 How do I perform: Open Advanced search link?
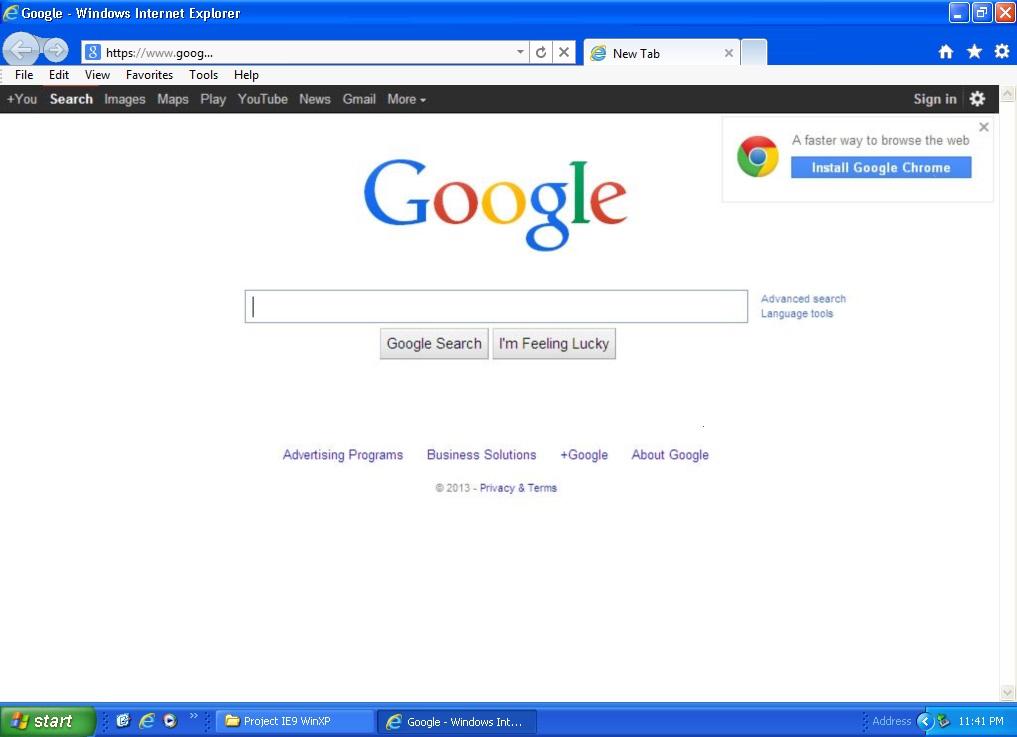[803, 298]
